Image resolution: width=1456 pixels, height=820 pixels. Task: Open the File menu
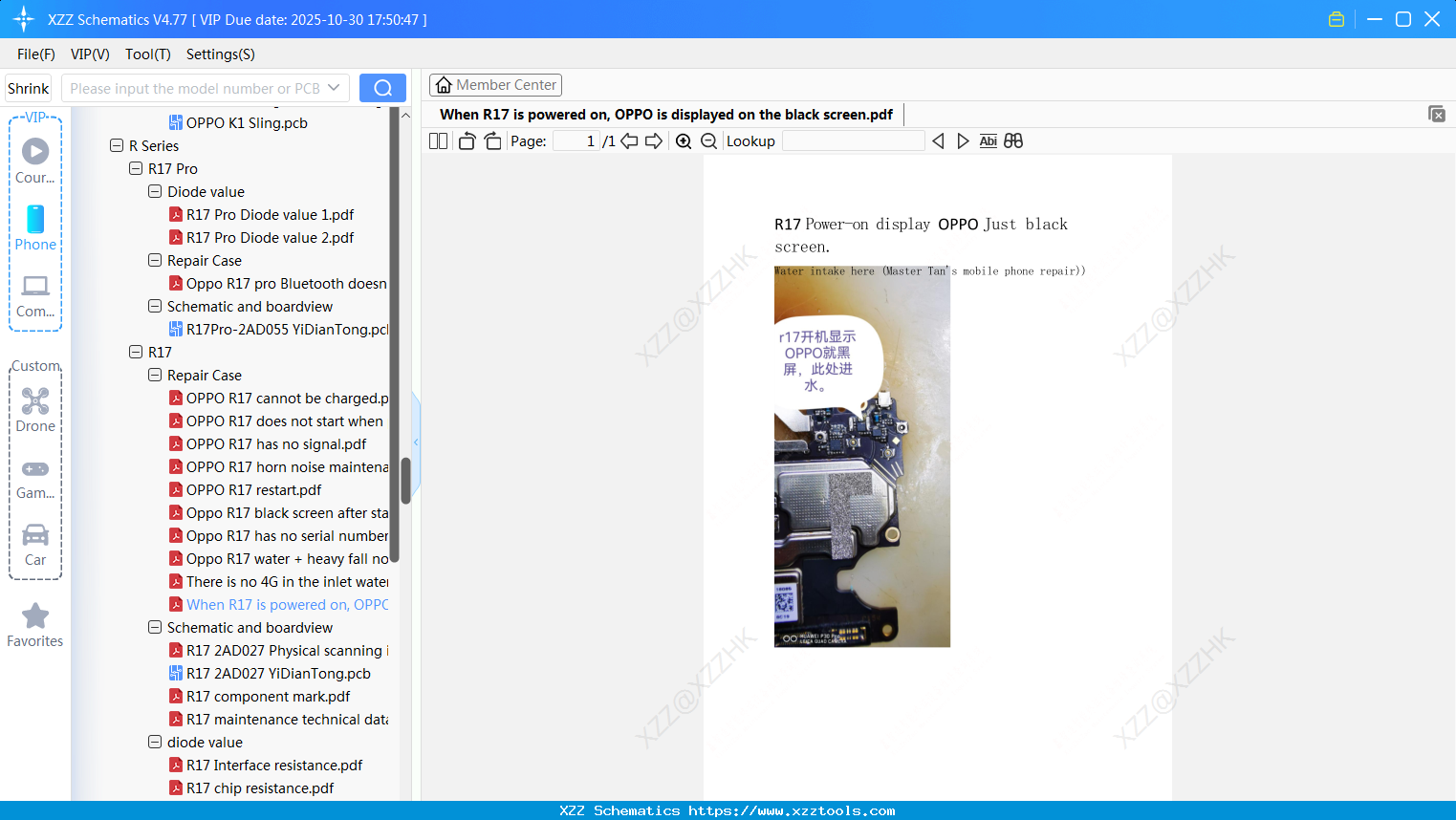point(36,54)
